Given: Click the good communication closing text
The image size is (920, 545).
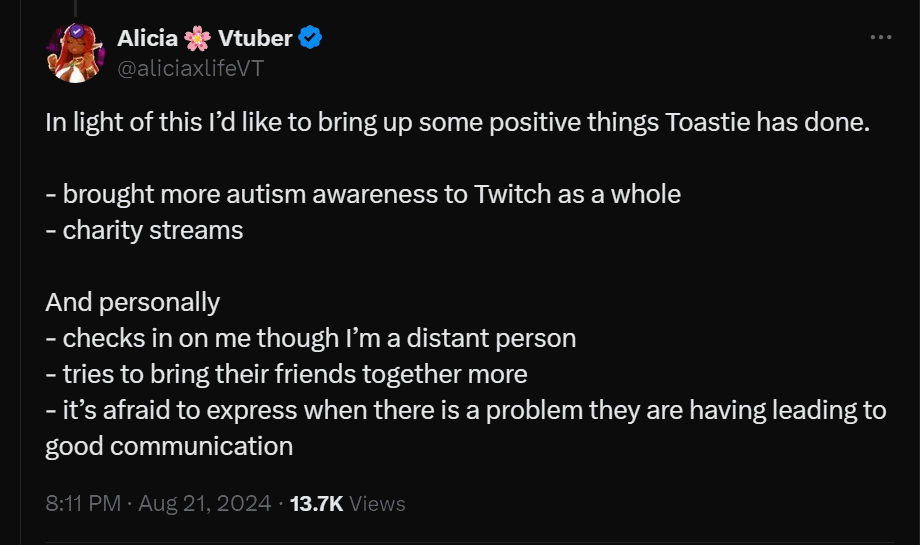Looking at the screenshot, I should (169, 446).
